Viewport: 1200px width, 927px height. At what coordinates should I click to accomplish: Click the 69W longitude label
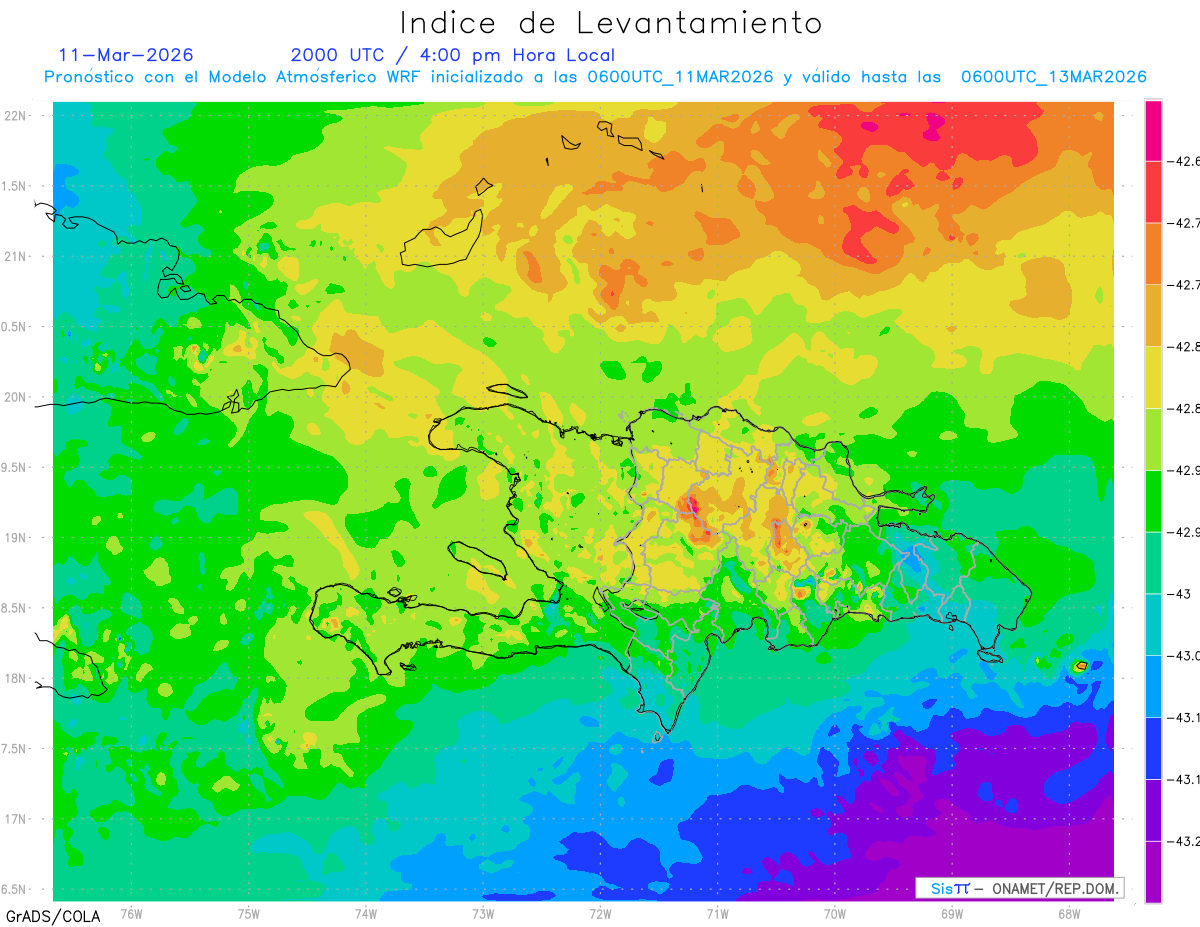[x=952, y=913]
